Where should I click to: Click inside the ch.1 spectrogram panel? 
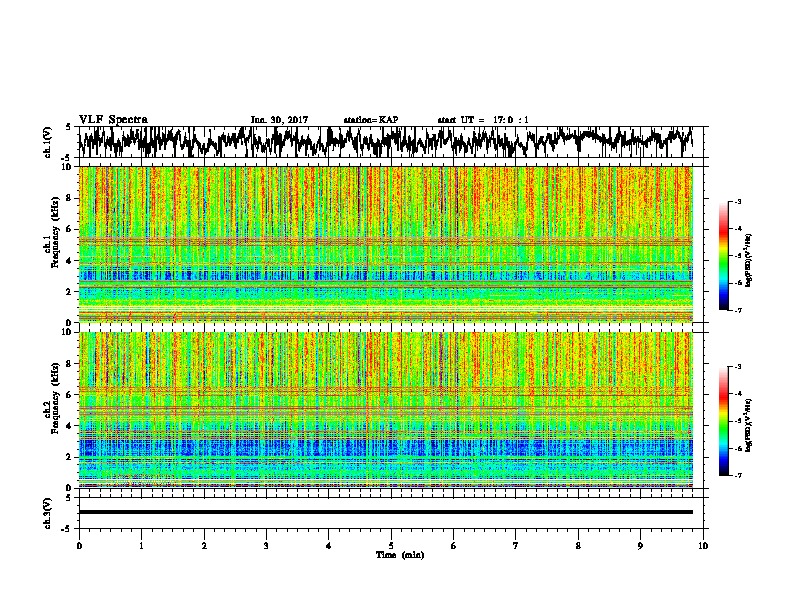click(385, 244)
